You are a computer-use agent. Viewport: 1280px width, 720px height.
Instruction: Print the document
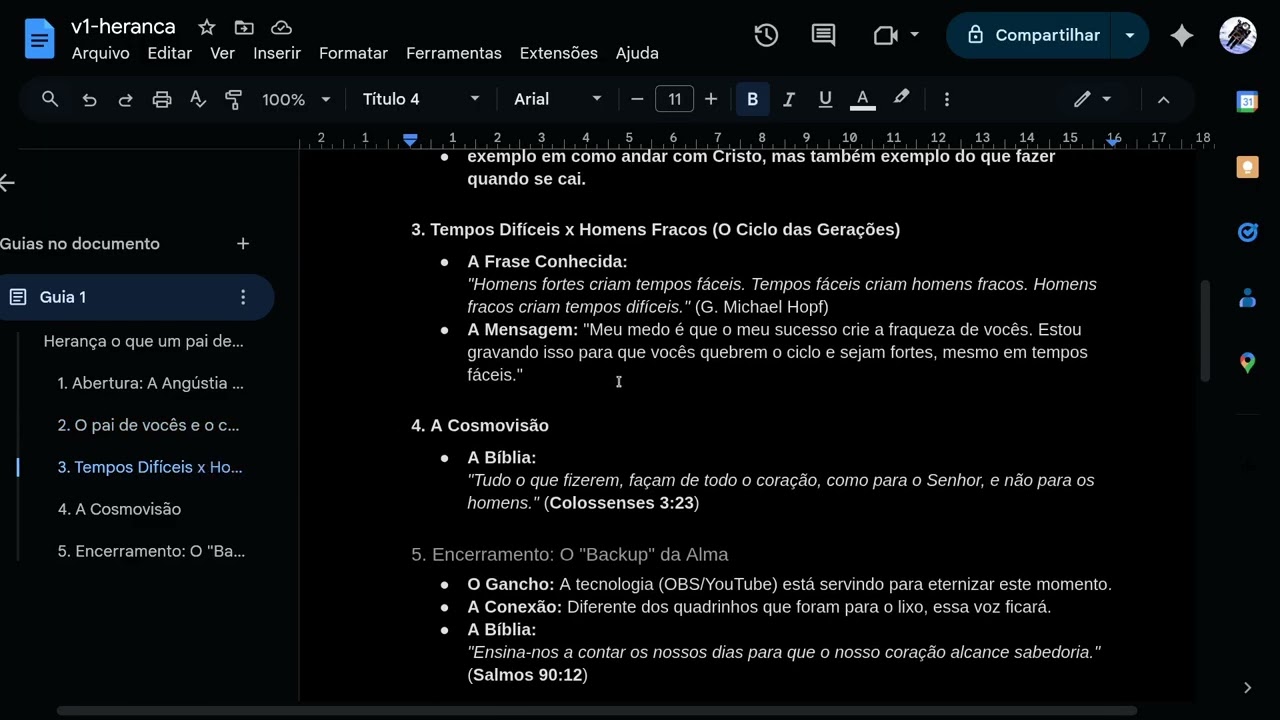click(x=161, y=99)
